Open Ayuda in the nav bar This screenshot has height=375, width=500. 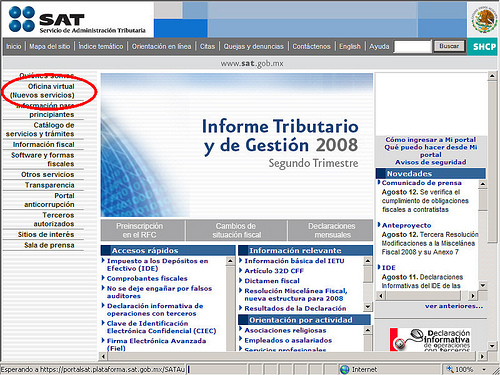[x=379, y=46]
